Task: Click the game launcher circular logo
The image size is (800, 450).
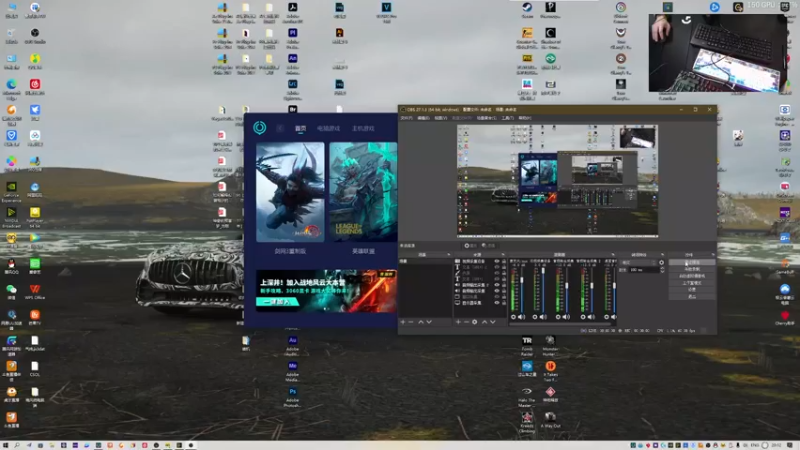Action: pos(259,128)
